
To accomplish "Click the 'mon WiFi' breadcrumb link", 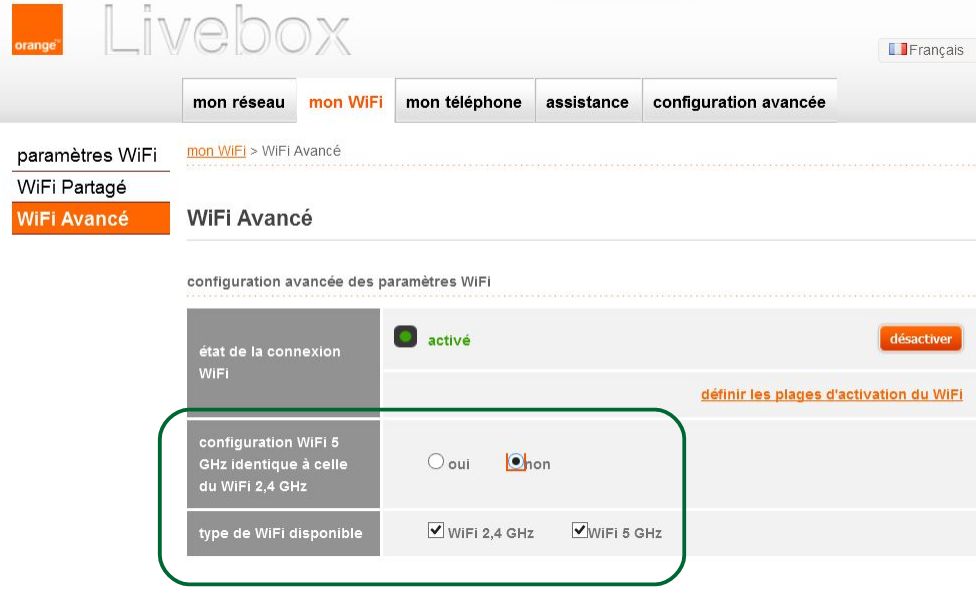I will 217,151.
